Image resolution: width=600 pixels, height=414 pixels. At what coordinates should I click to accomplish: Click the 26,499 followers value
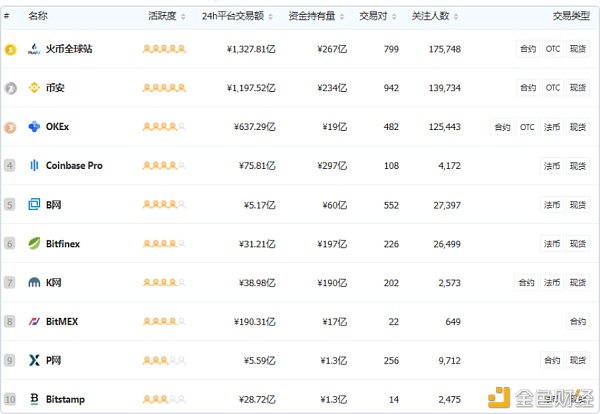(447, 244)
